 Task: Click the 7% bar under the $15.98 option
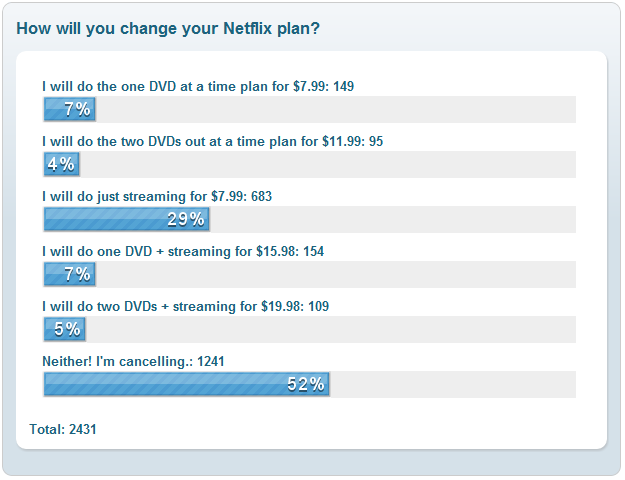[70, 274]
